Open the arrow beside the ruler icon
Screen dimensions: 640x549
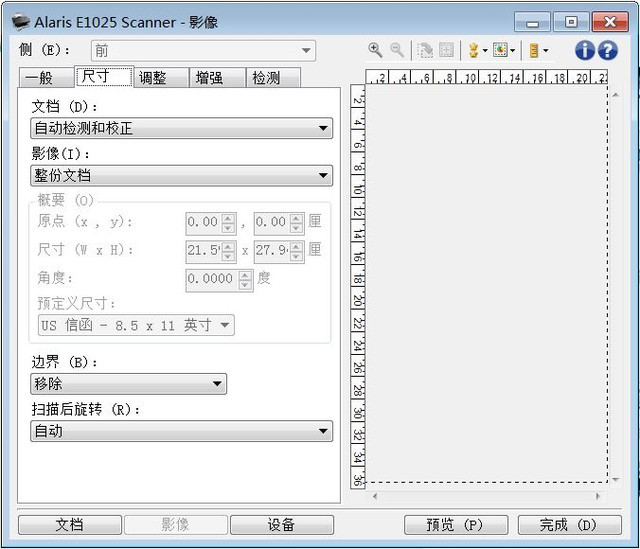545,51
